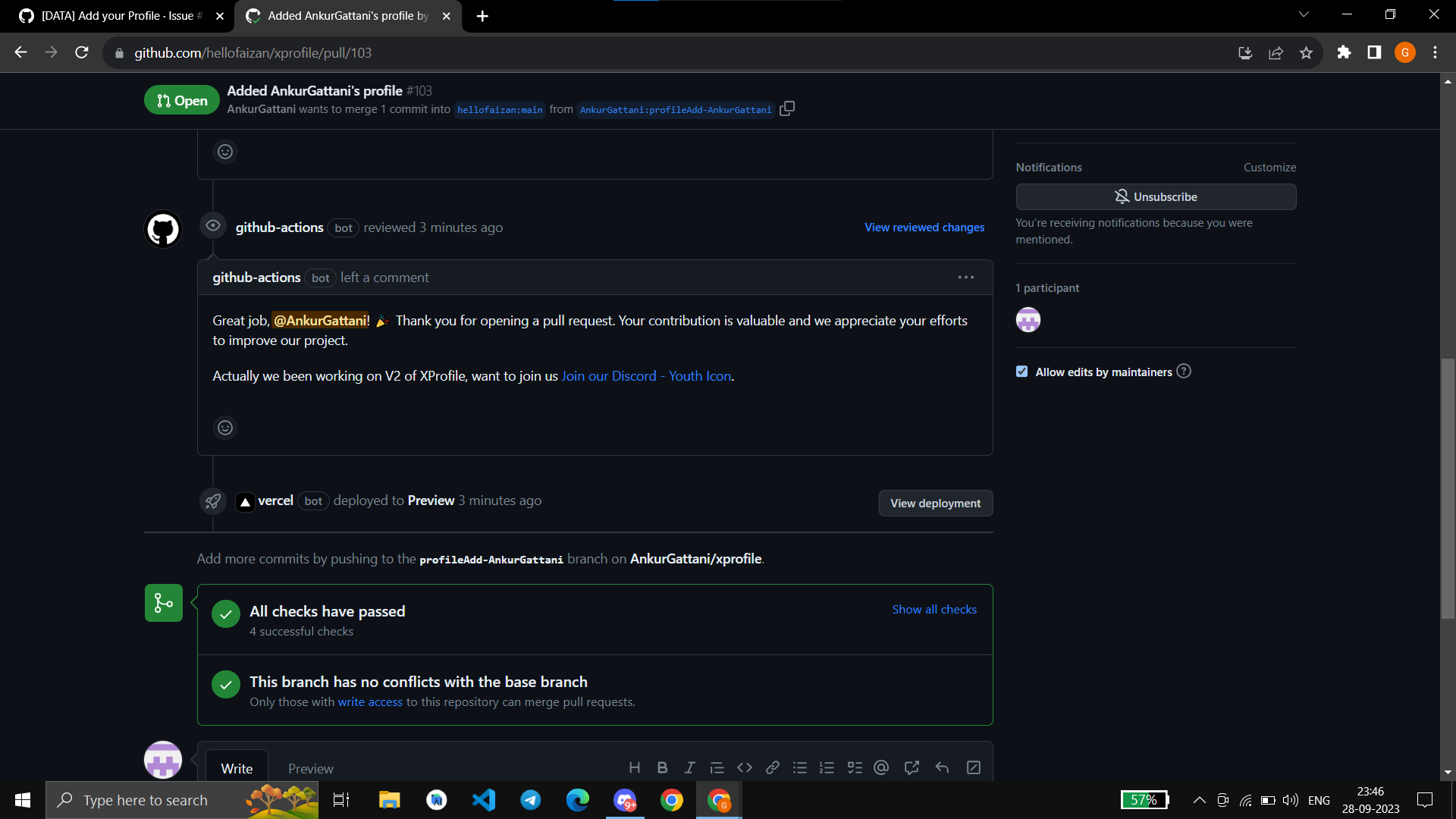Click the Bold formatting icon in the editor
This screenshot has width=1456, height=819.
[662, 767]
